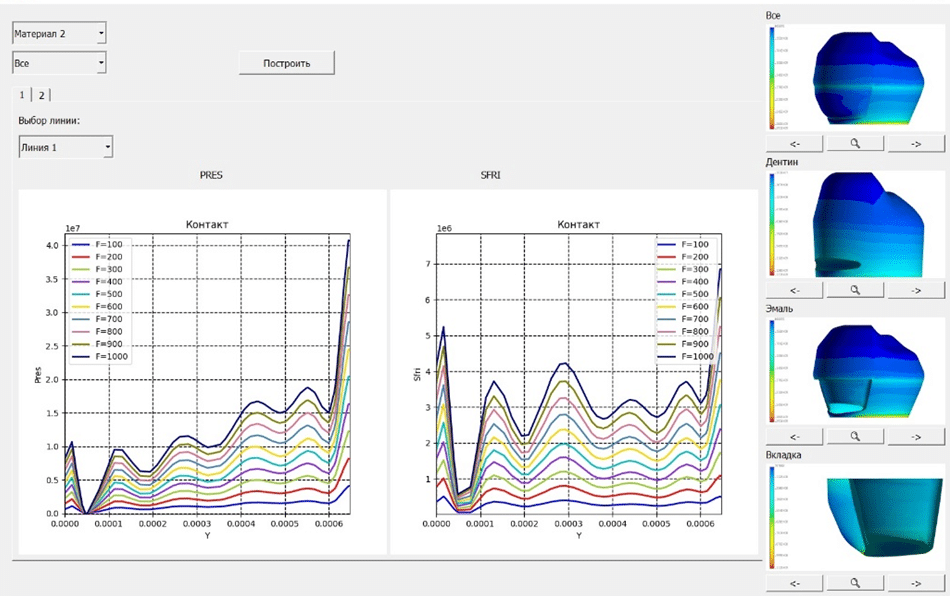
Task: Show previous Эмаль image with left arrow
Action: tap(795, 436)
